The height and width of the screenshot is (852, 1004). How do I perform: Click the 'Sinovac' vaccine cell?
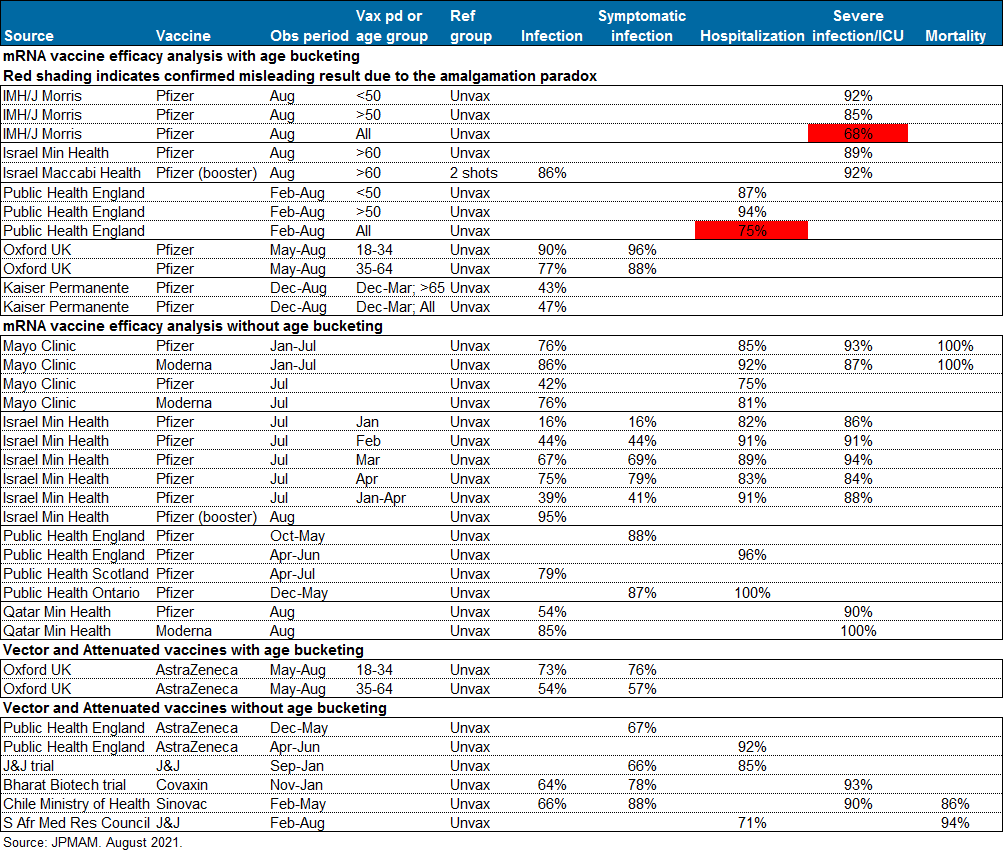click(x=181, y=804)
